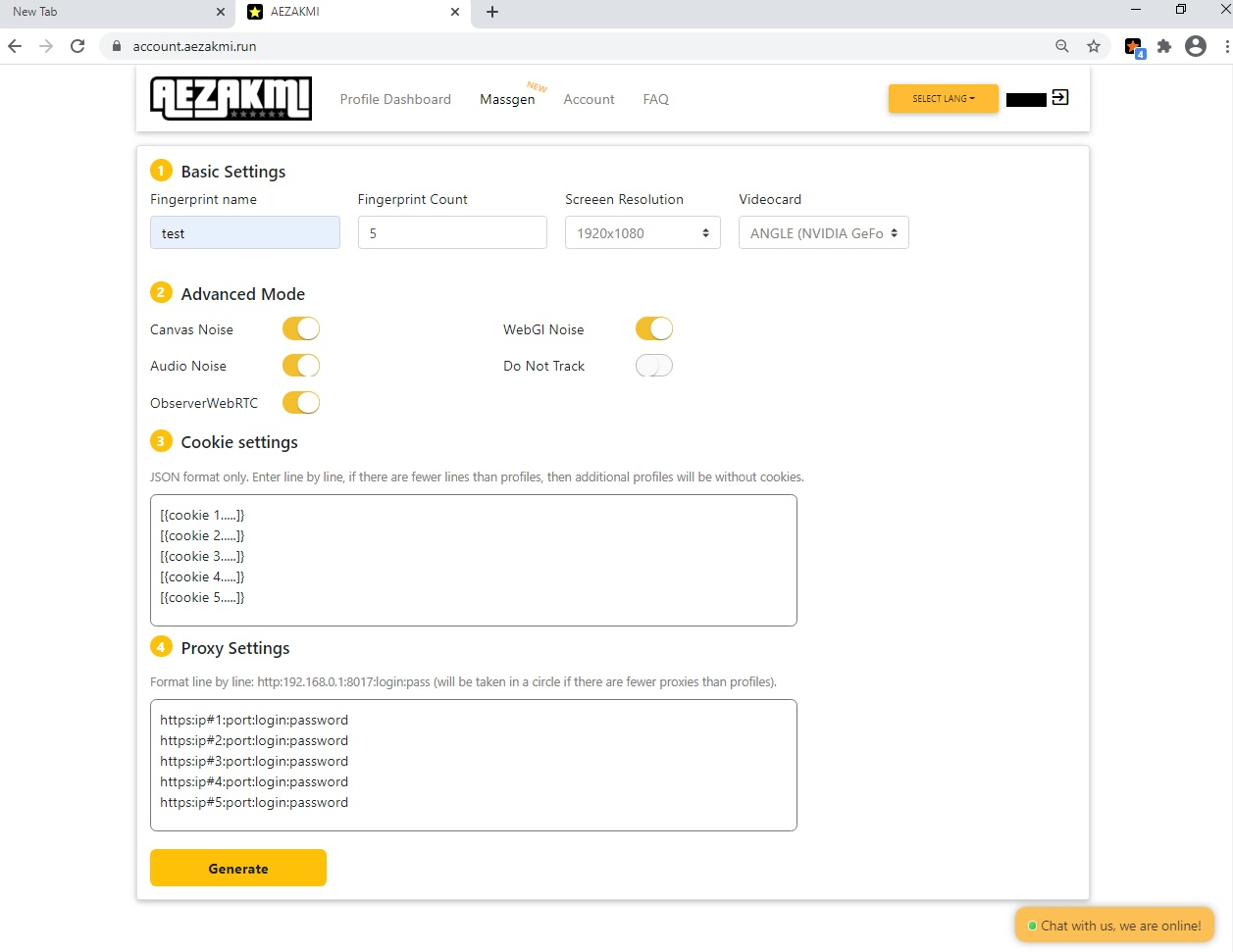Screen dimensions: 1233x952
Task: Click the Advanced Mode heading
Action: coord(243,294)
